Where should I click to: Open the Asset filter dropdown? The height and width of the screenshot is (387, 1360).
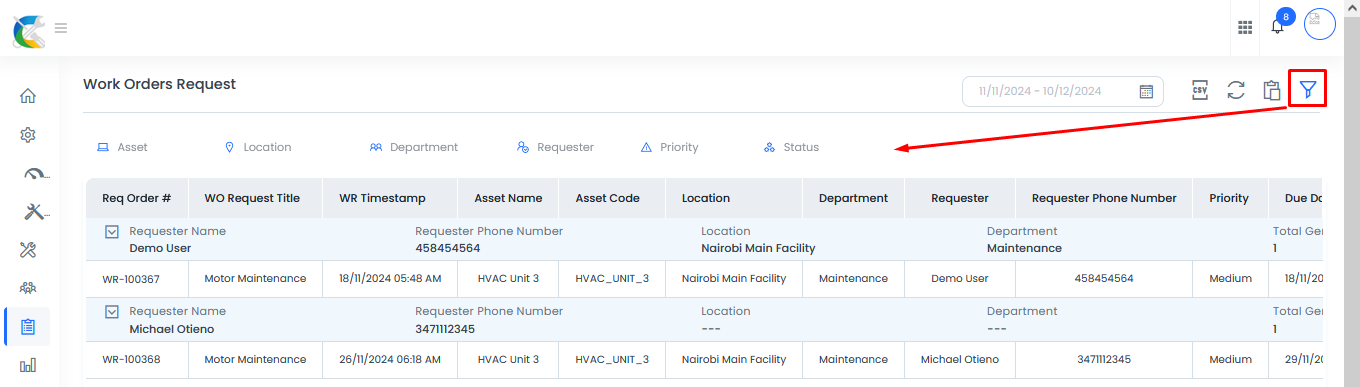click(x=122, y=147)
